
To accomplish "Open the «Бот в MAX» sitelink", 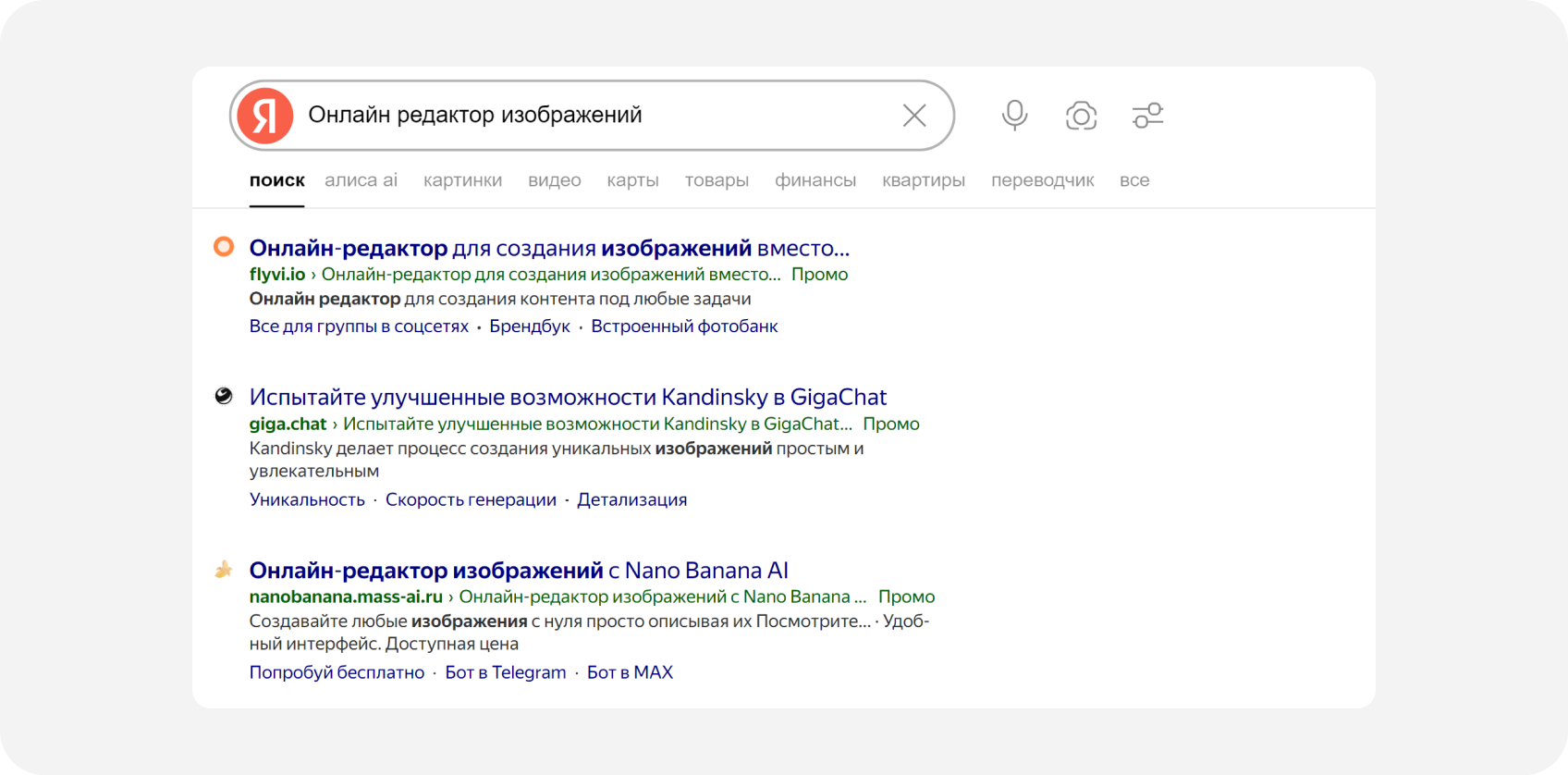I will 630,672.
